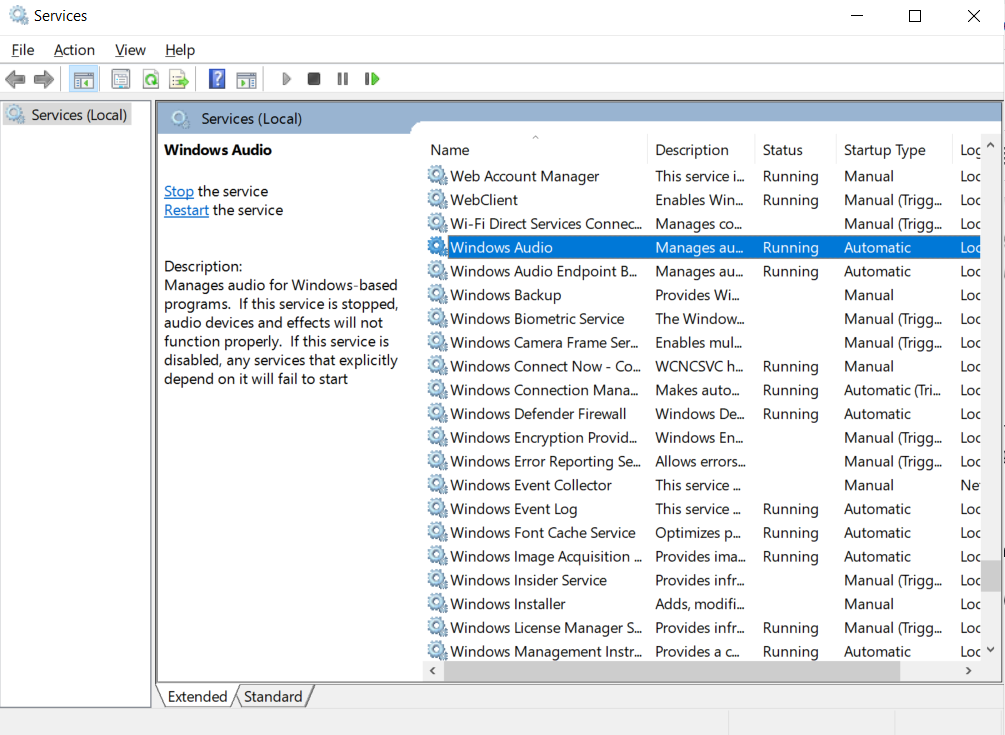Click the Windows Audio gear icon
Image resolution: width=1005 pixels, height=735 pixels.
(437, 246)
